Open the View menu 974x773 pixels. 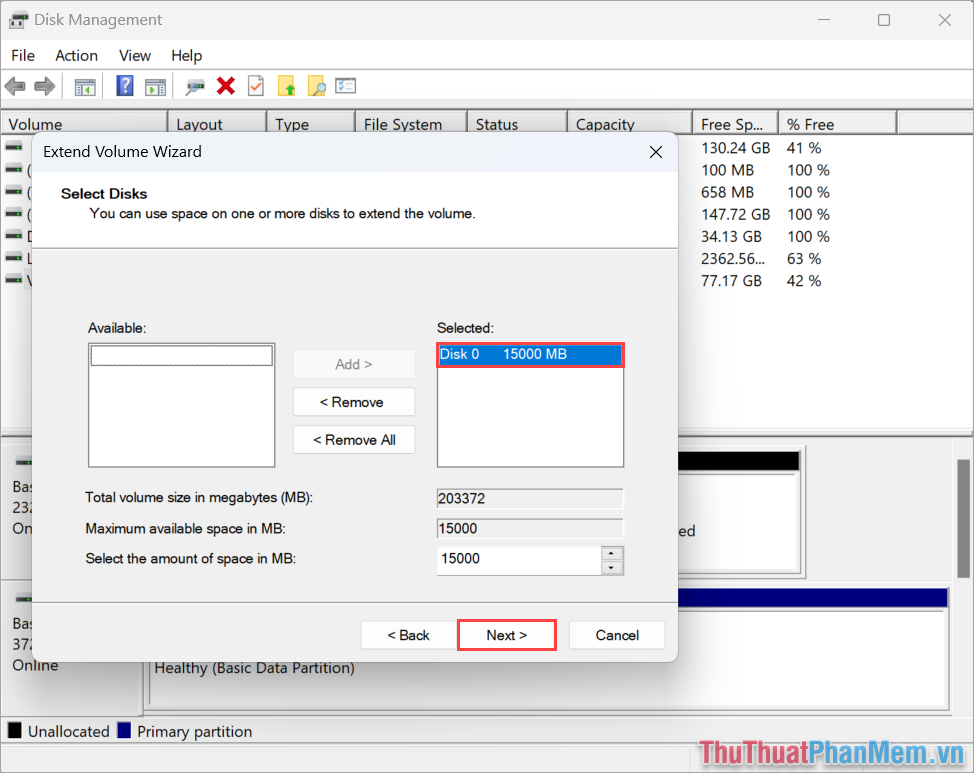[x=134, y=55]
